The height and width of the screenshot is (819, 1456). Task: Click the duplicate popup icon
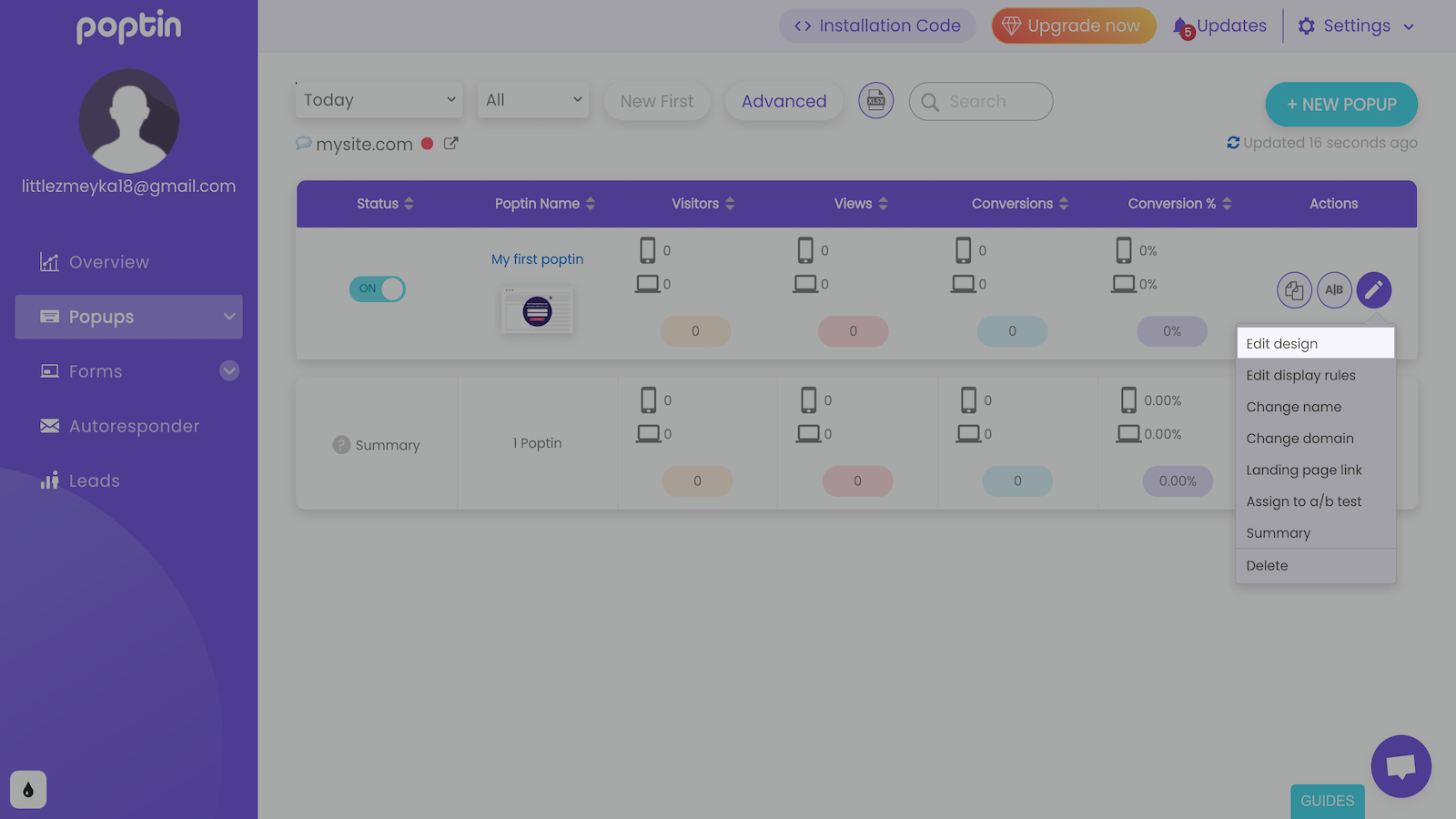click(1294, 290)
